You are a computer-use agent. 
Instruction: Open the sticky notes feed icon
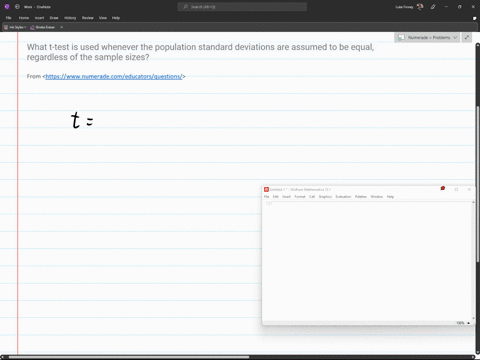475,18
